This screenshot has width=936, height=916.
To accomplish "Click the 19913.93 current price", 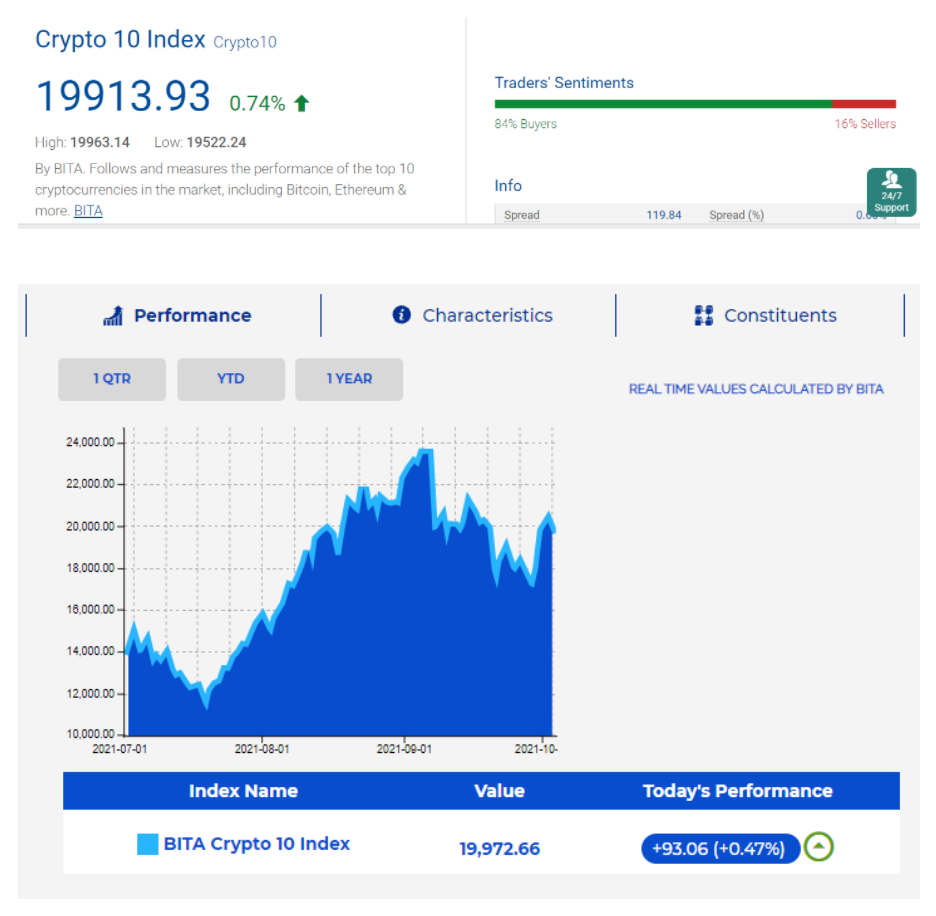I will (123, 96).
